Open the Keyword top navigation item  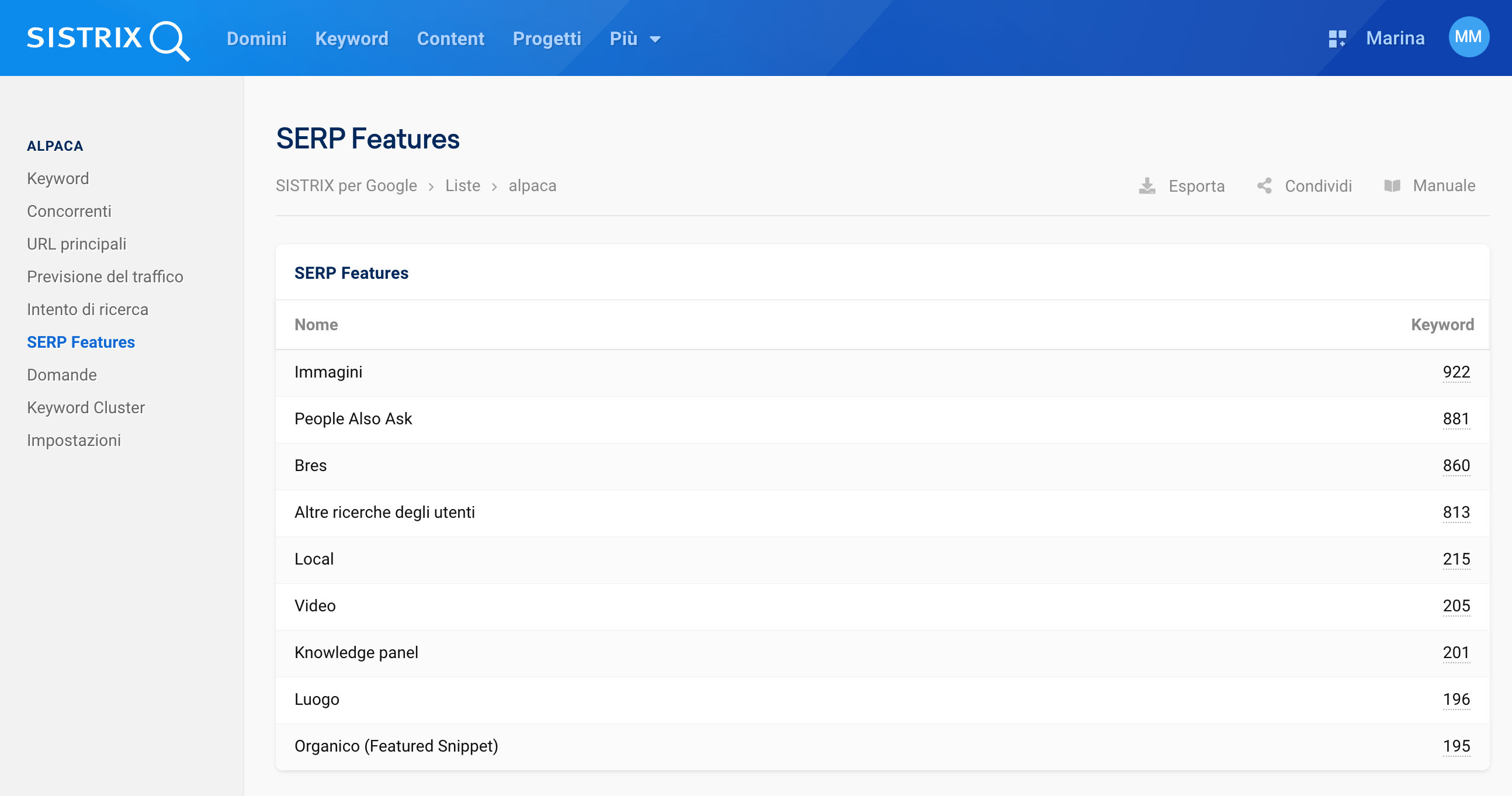tap(352, 39)
